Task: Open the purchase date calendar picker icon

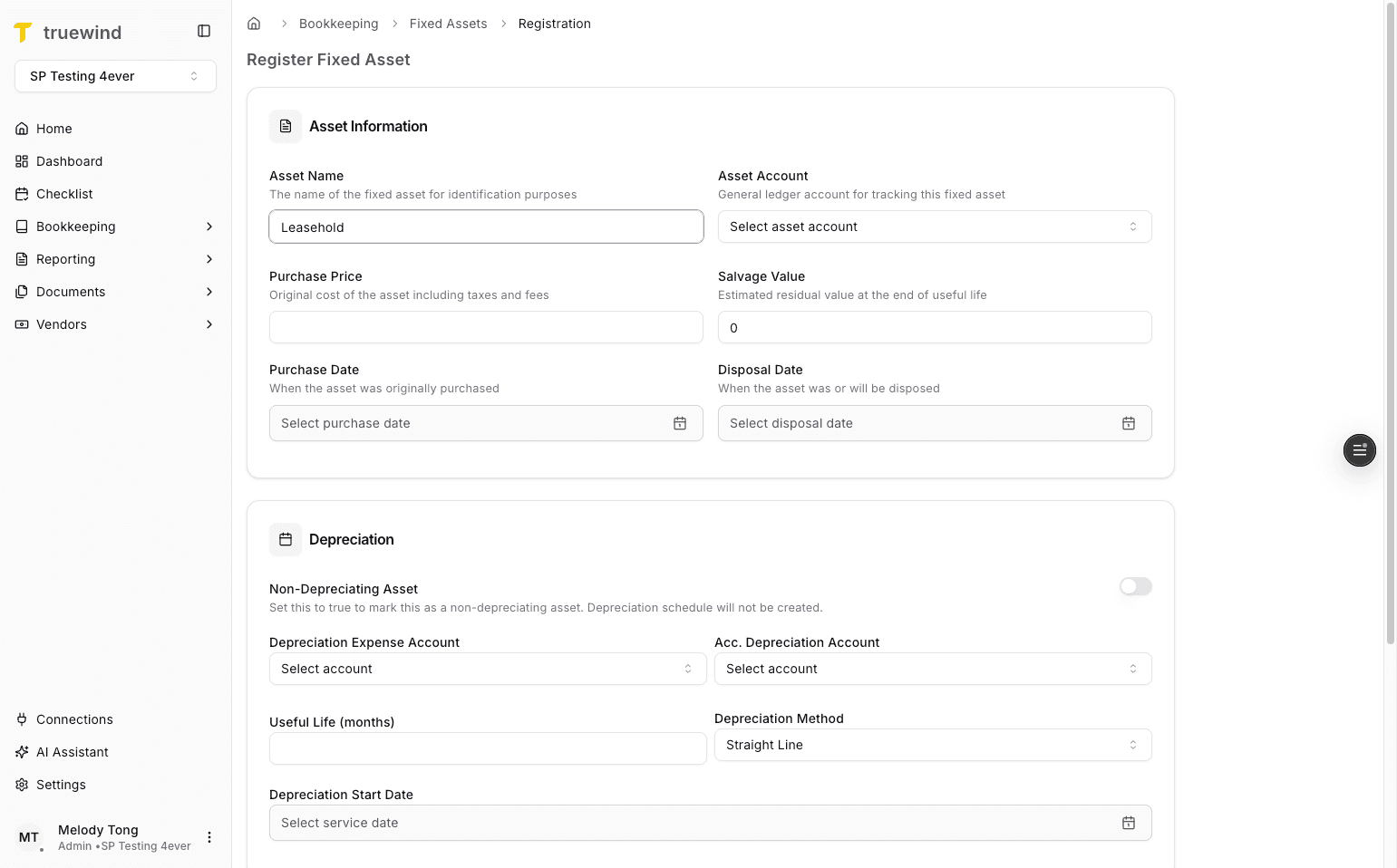Action: click(x=680, y=422)
